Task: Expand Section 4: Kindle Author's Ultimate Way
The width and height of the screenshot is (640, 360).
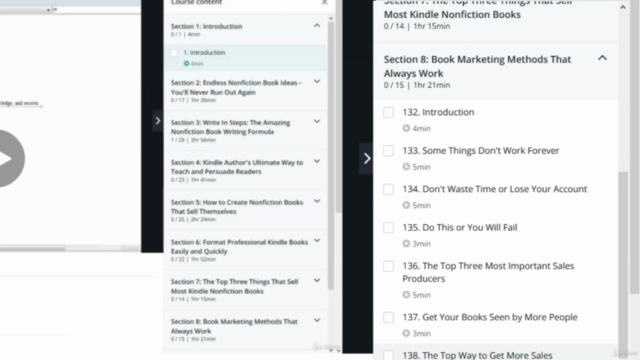Action: [x=317, y=161]
